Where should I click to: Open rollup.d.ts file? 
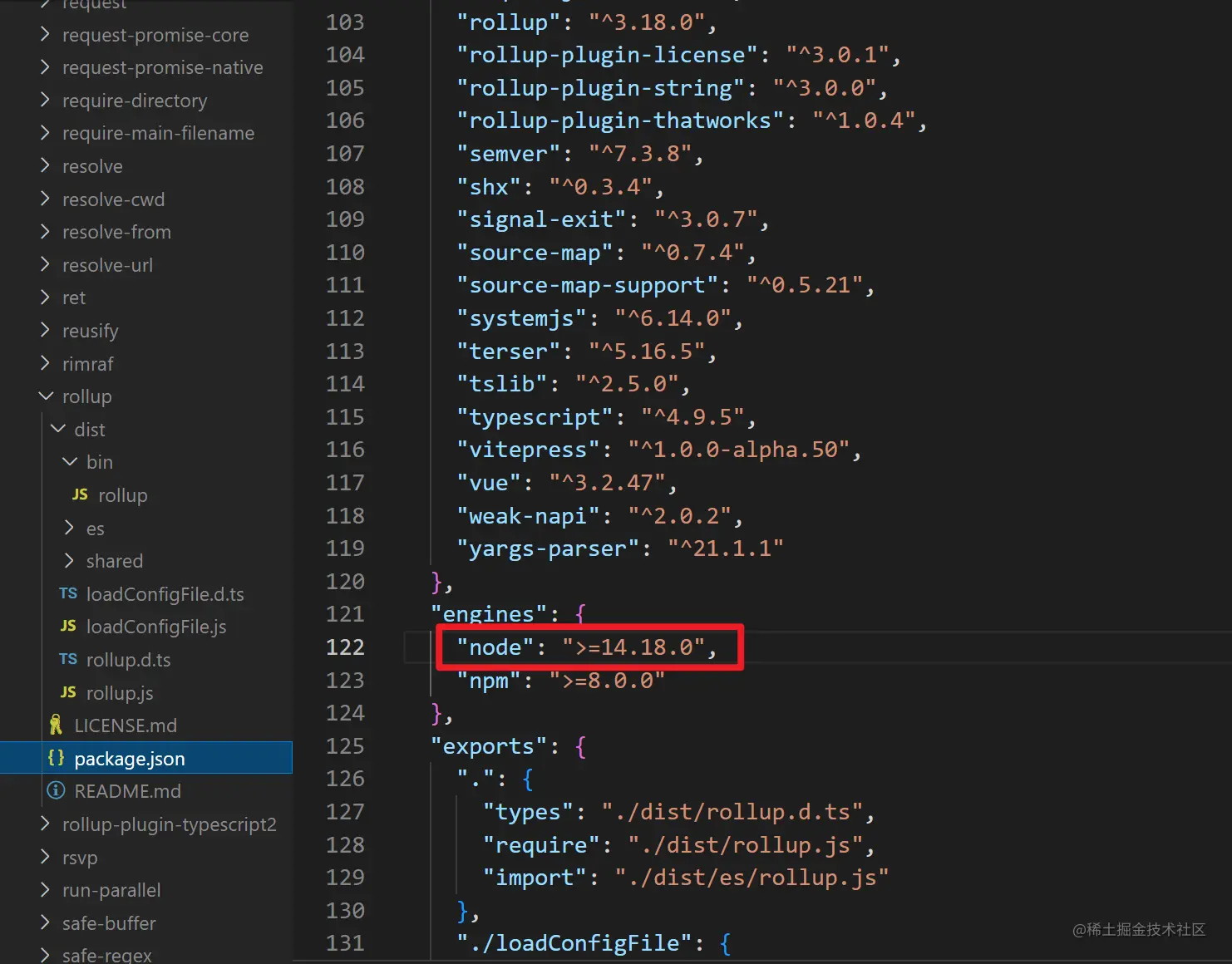click(129, 660)
